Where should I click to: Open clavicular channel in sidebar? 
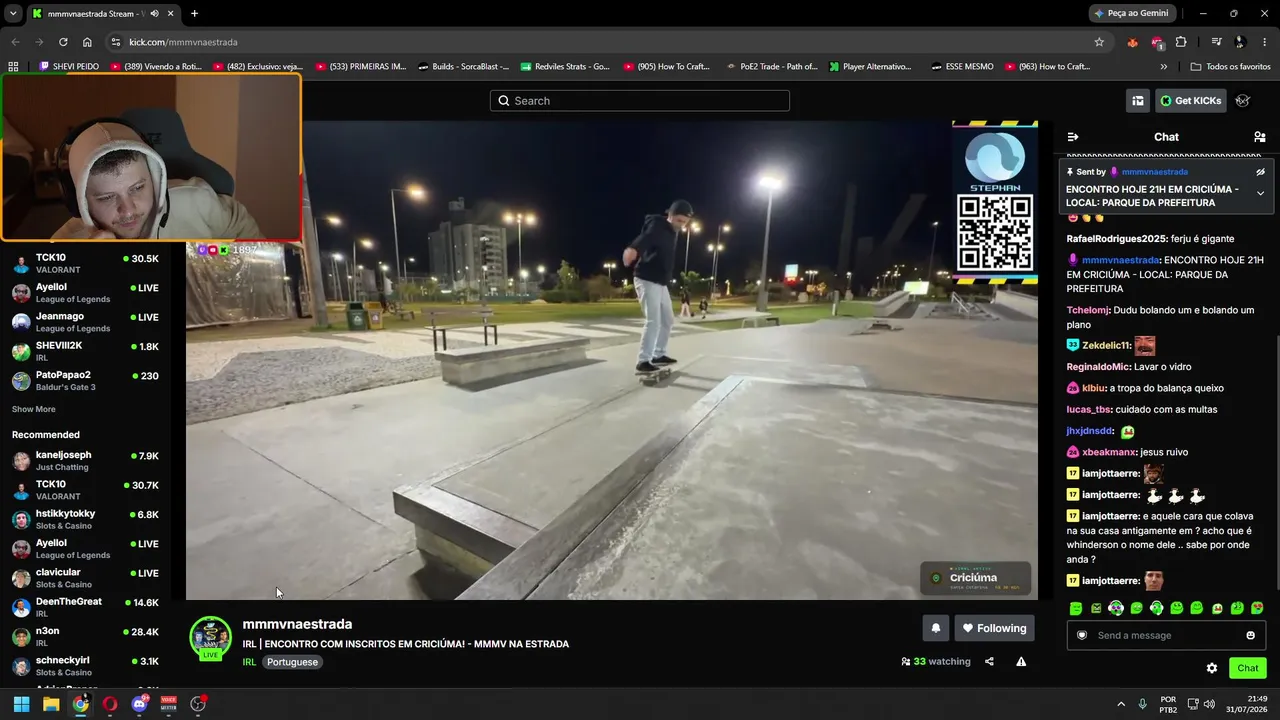(x=85, y=578)
